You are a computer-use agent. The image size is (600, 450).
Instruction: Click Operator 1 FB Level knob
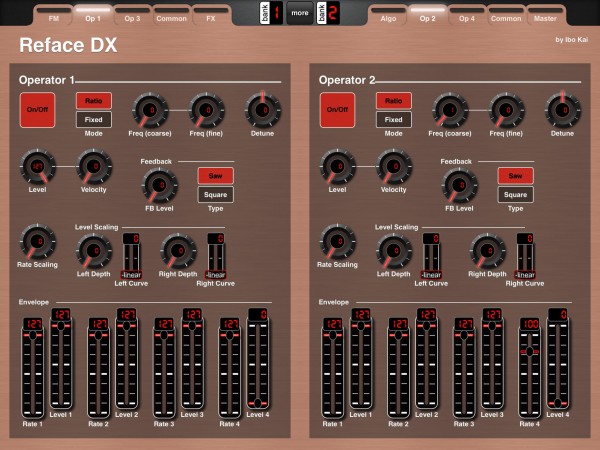click(160, 185)
